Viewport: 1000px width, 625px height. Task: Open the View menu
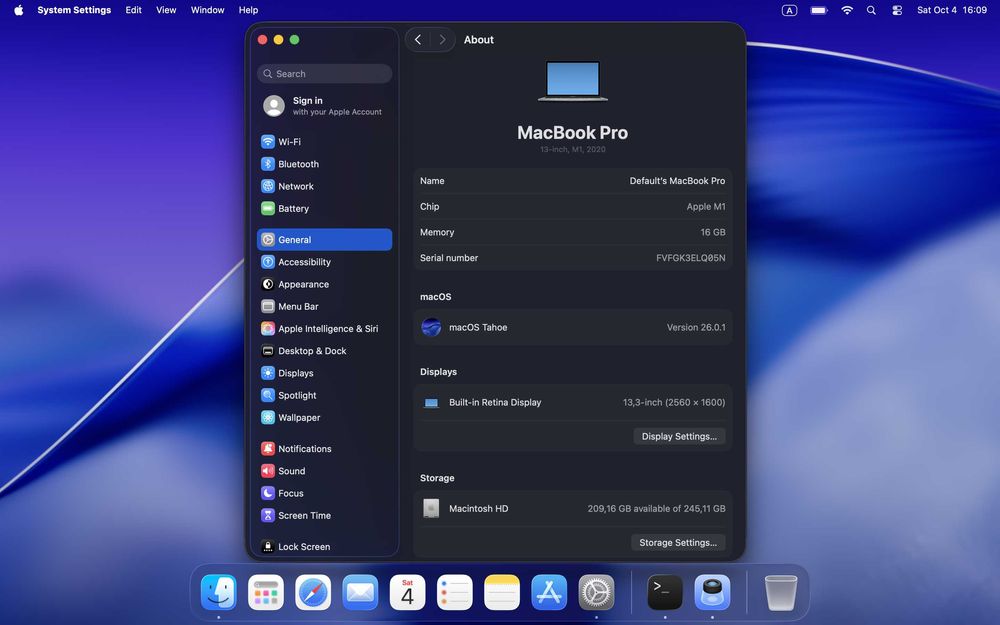point(166,10)
